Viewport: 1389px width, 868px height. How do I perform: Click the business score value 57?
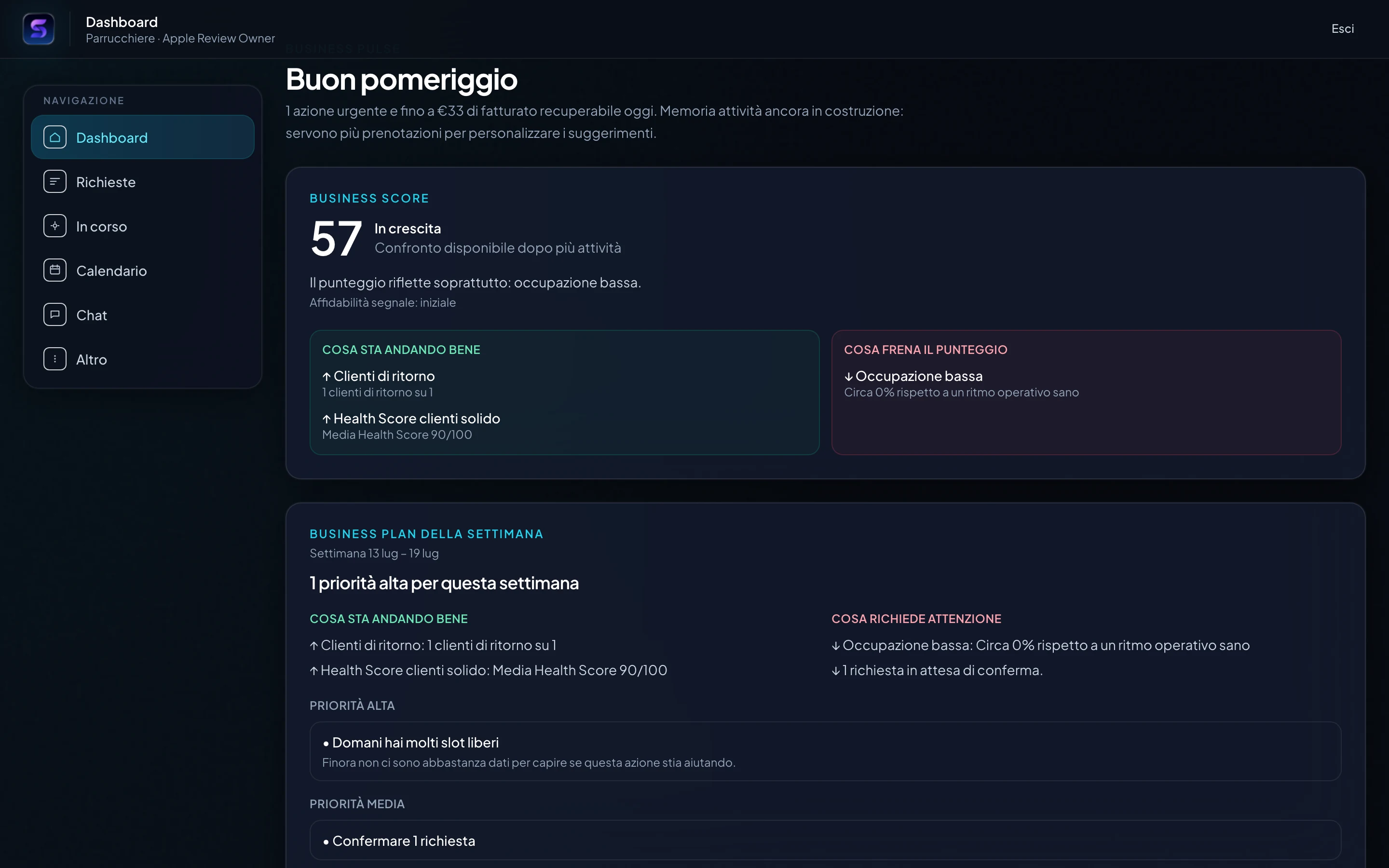pyautogui.click(x=336, y=239)
